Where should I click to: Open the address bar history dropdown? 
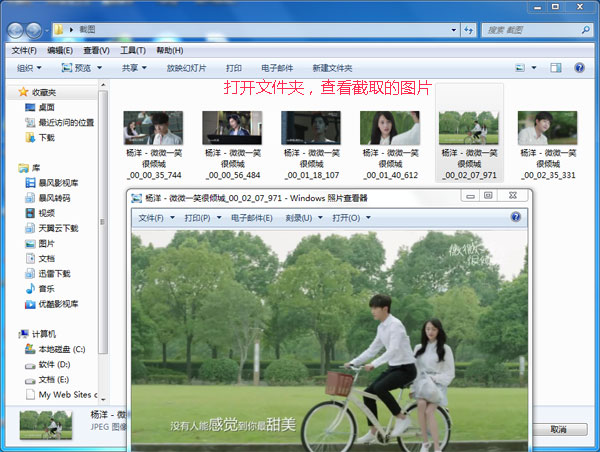[x=454, y=30]
